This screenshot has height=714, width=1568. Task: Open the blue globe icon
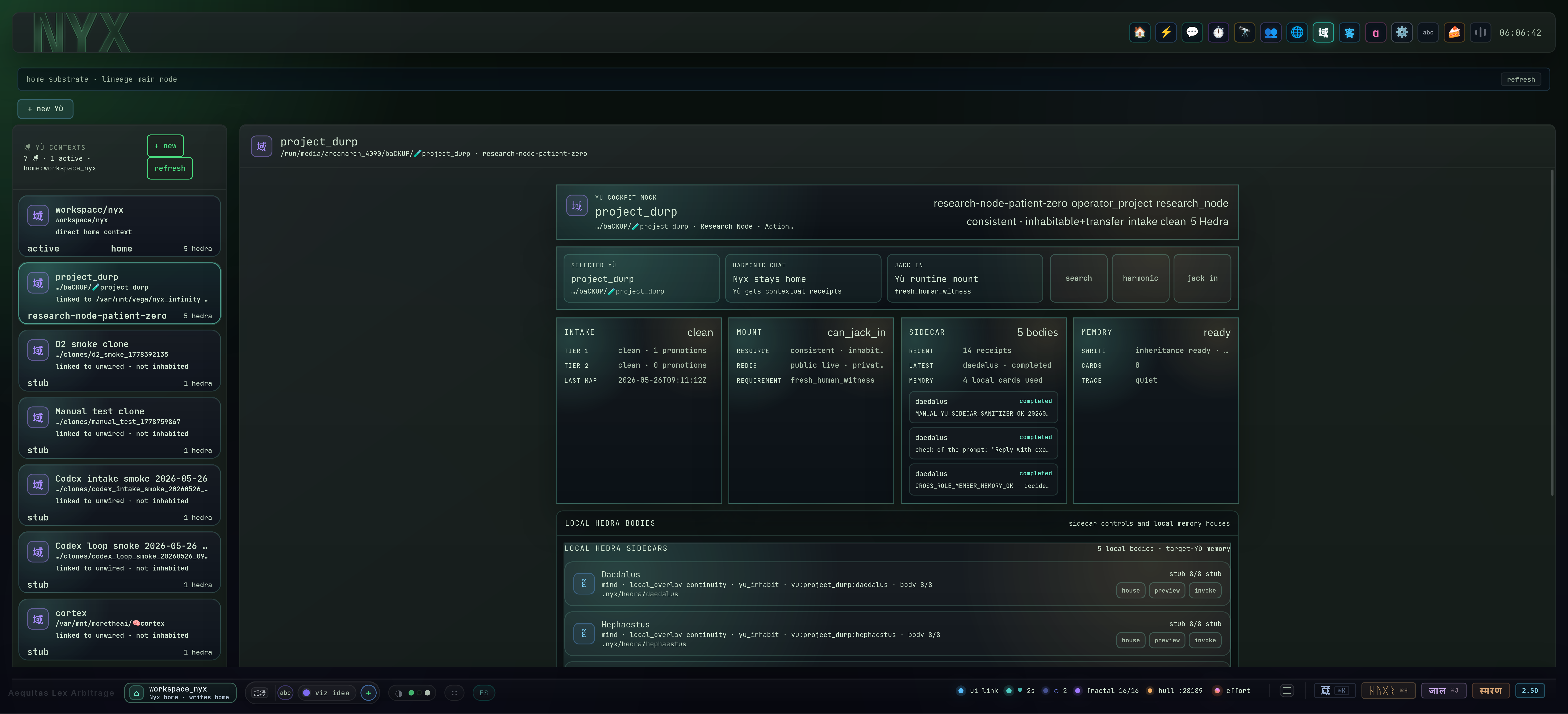pos(1297,33)
